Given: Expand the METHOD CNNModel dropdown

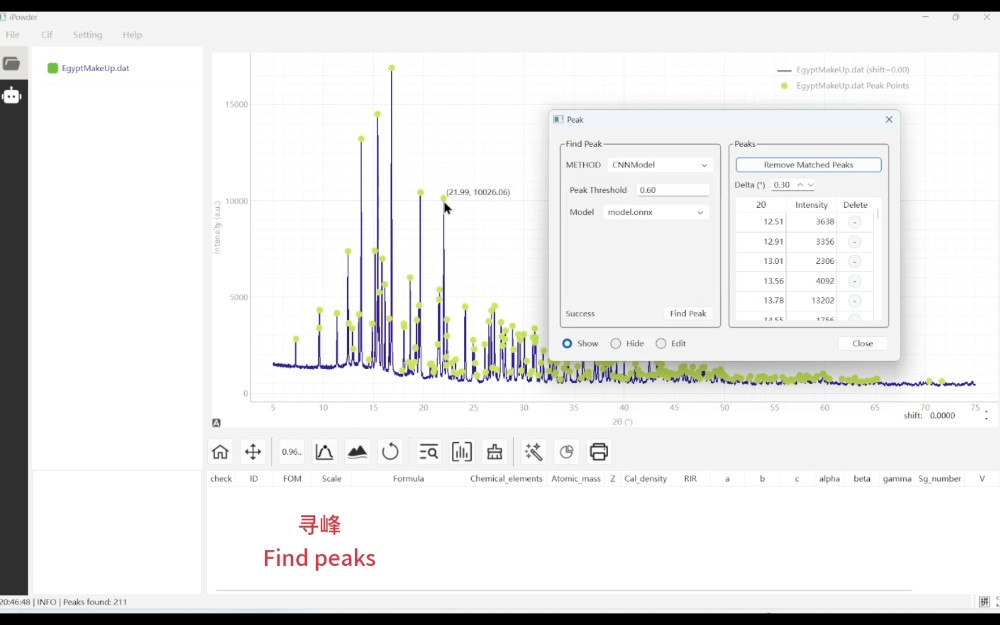Looking at the screenshot, I should tap(660, 165).
